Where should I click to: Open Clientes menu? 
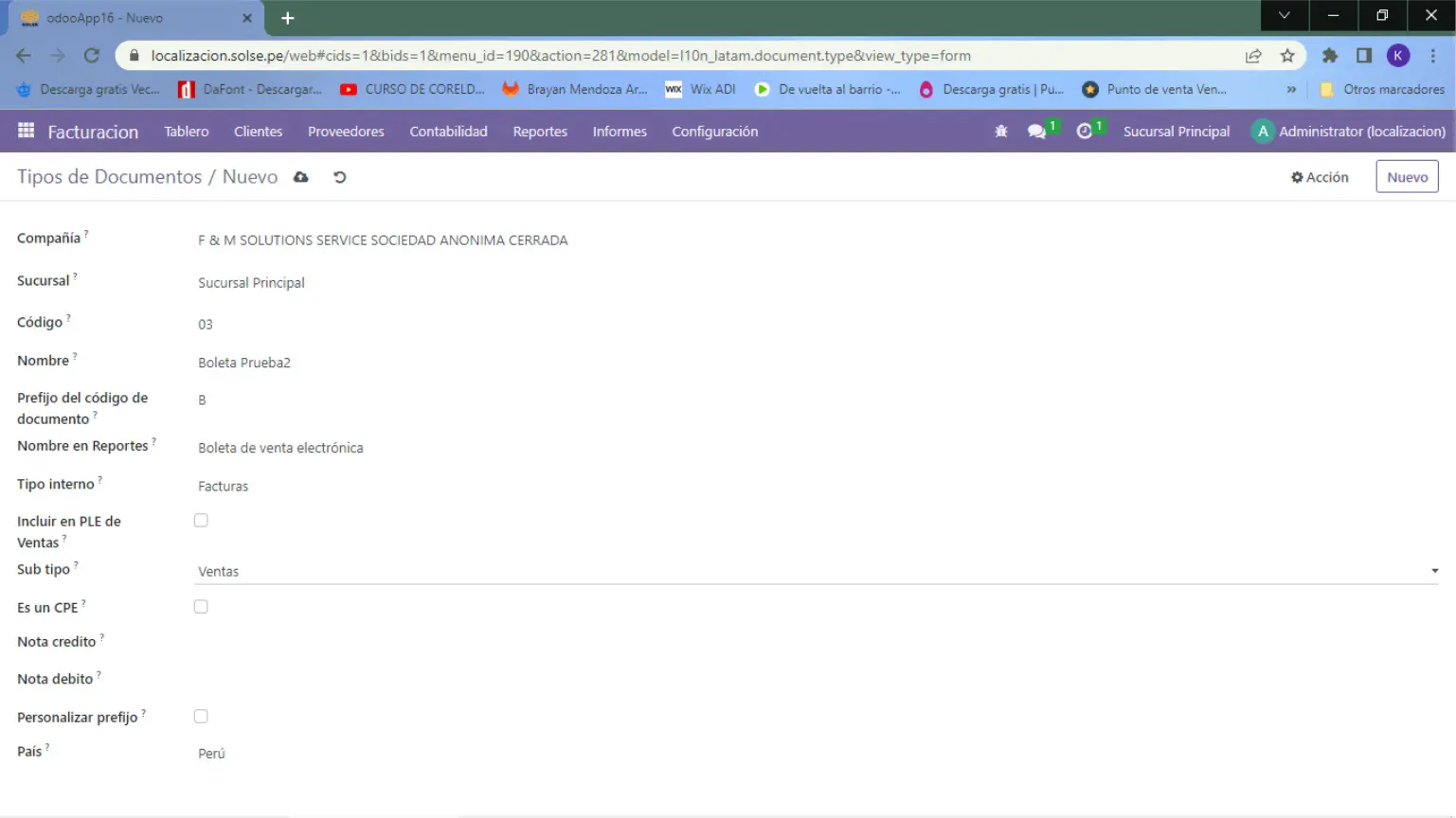pos(258,132)
